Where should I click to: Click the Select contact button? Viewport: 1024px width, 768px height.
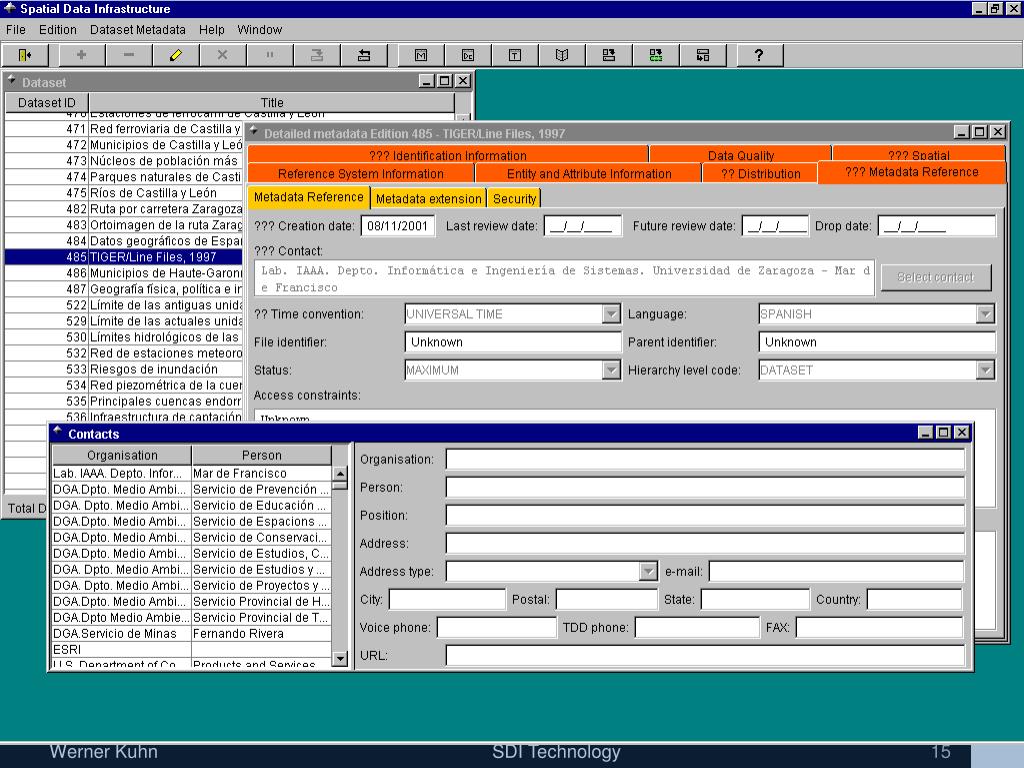(935, 277)
